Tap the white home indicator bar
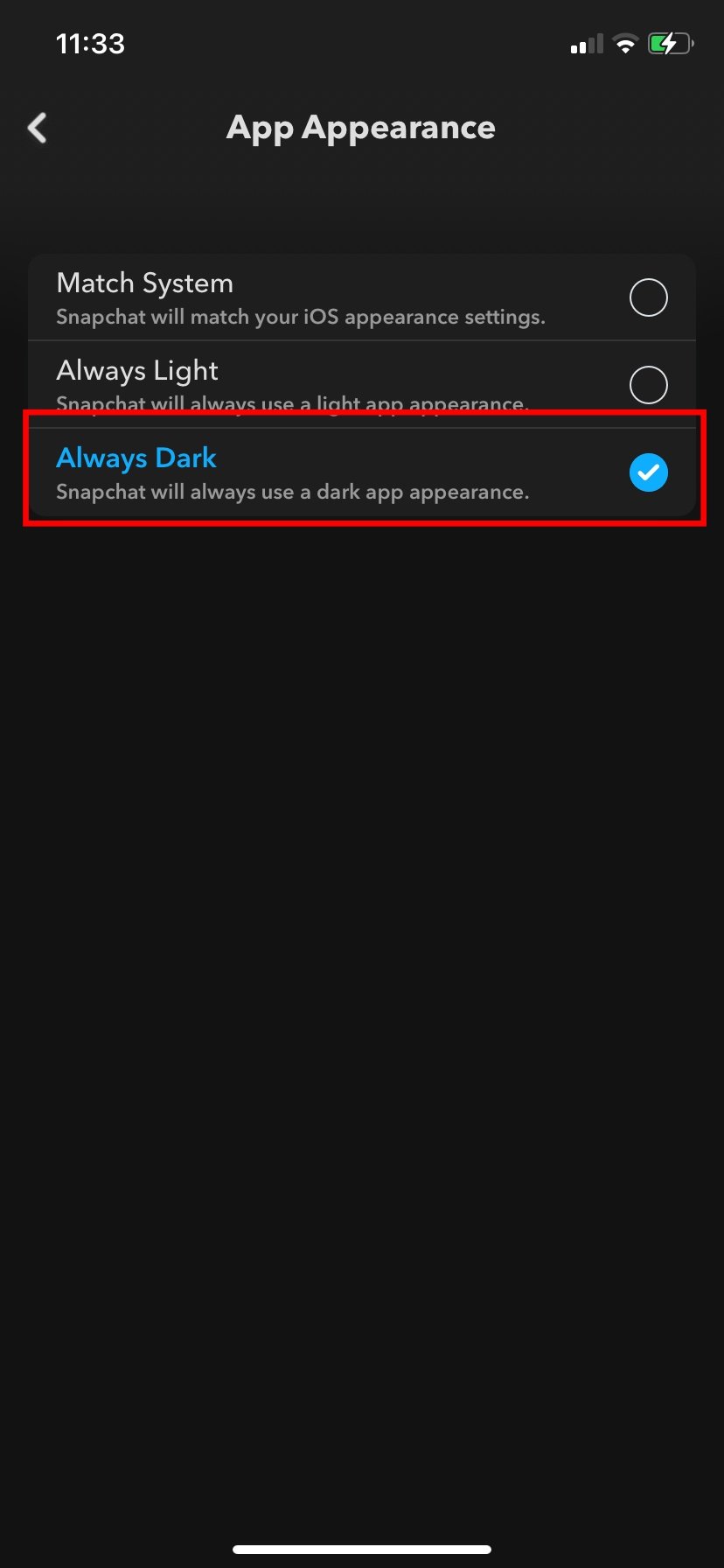Image resolution: width=724 pixels, height=1568 pixels. pyautogui.click(x=362, y=1549)
